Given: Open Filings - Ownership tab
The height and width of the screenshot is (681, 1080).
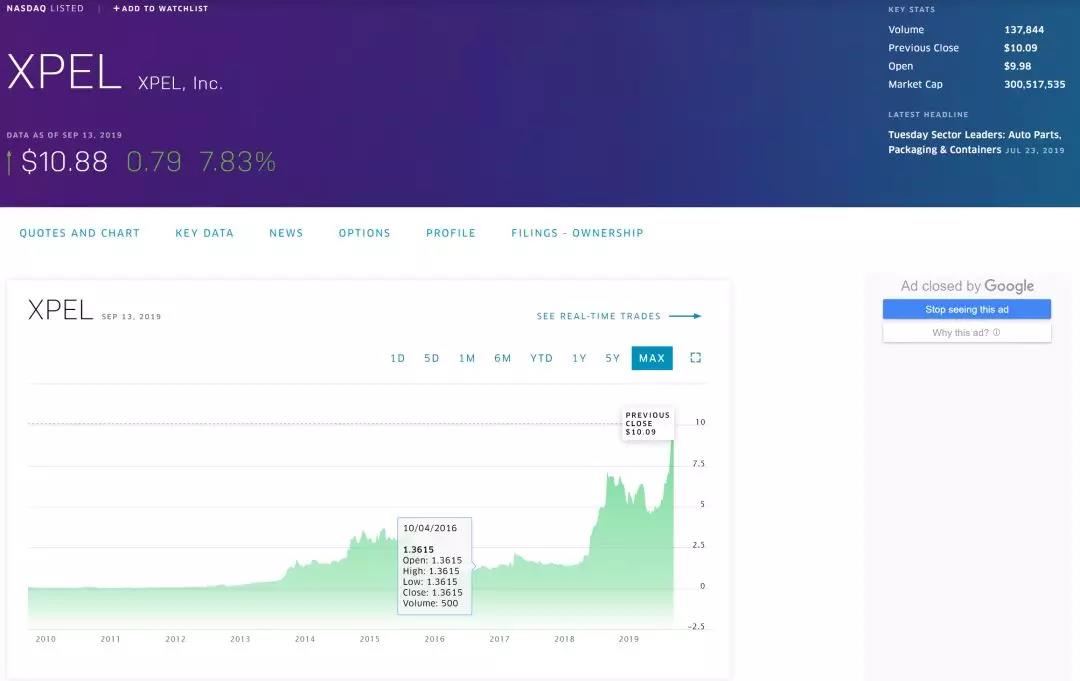Looking at the screenshot, I should point(577,233).
